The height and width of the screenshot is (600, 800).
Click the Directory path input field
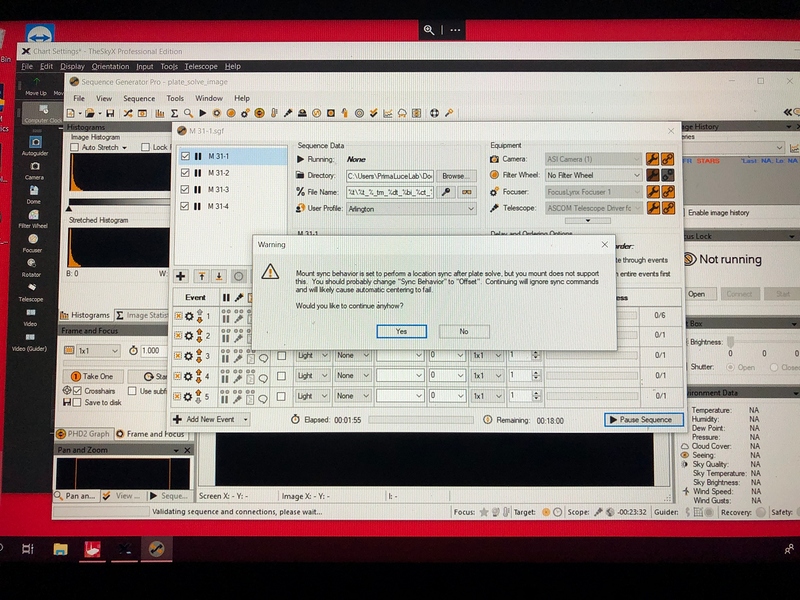coord(390,176)
